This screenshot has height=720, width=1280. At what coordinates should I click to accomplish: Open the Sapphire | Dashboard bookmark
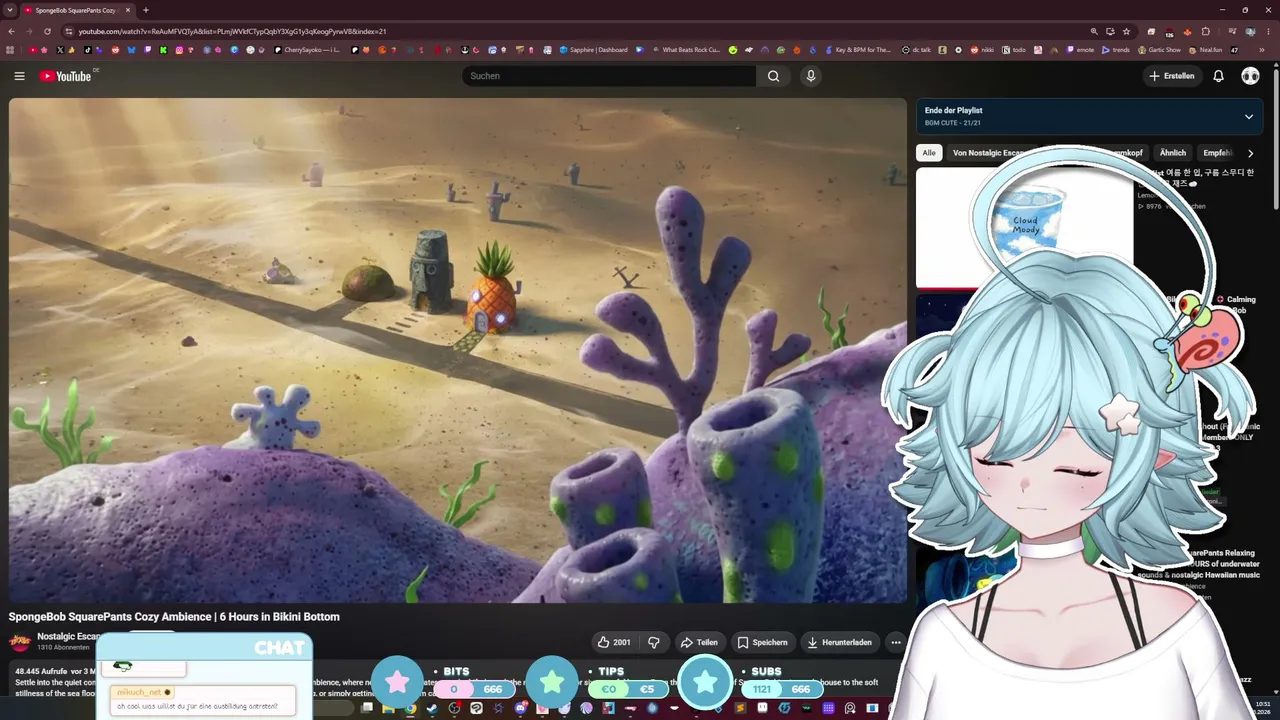594,50
